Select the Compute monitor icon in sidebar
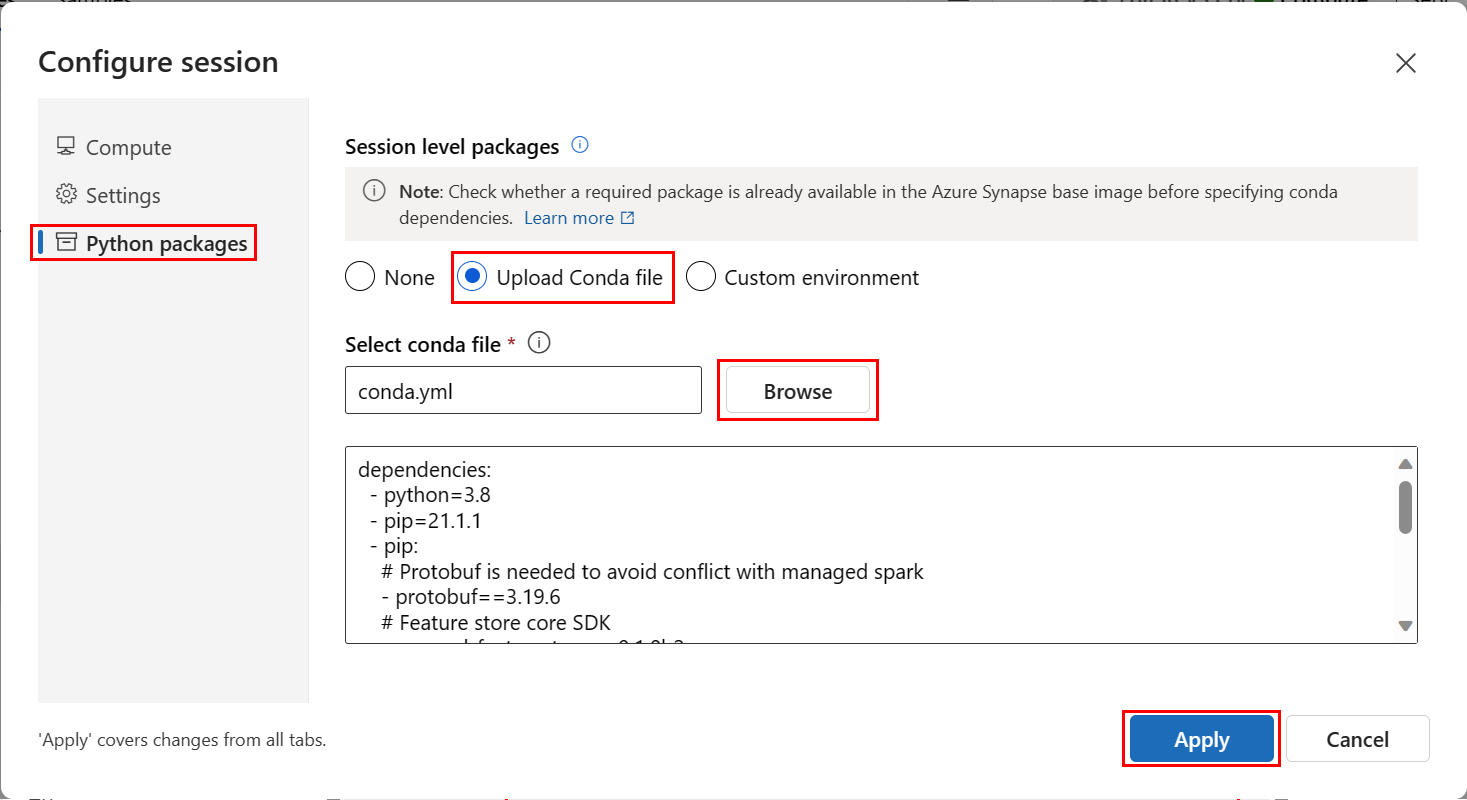 click(65, 147)
